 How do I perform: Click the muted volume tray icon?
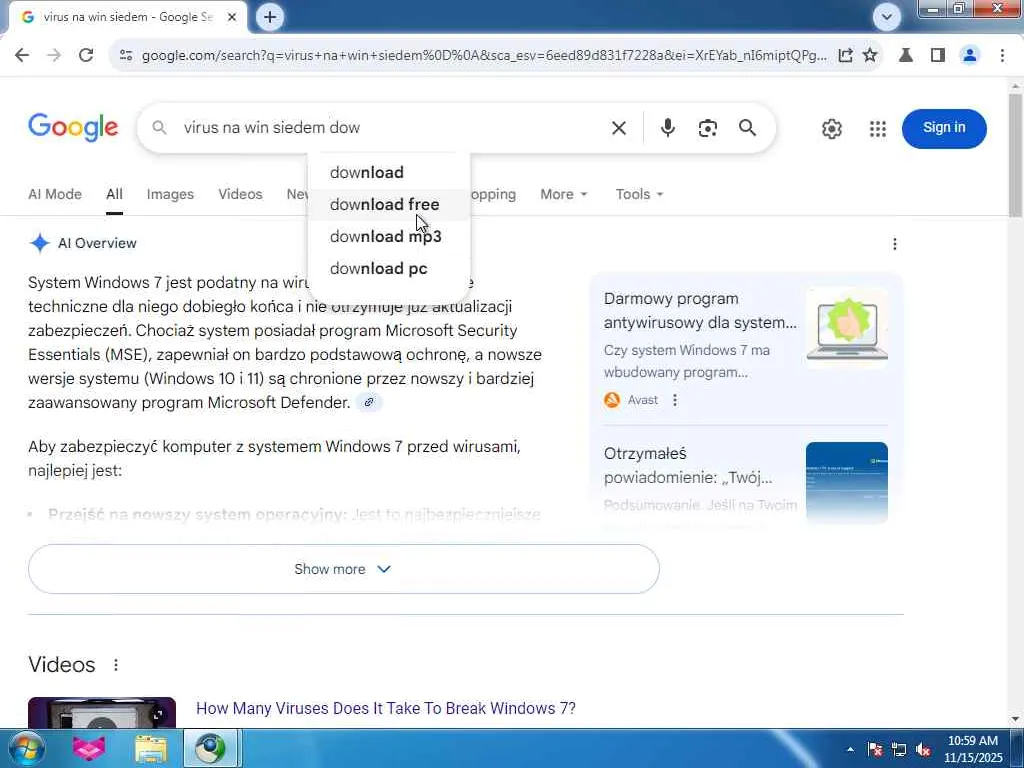923,750
